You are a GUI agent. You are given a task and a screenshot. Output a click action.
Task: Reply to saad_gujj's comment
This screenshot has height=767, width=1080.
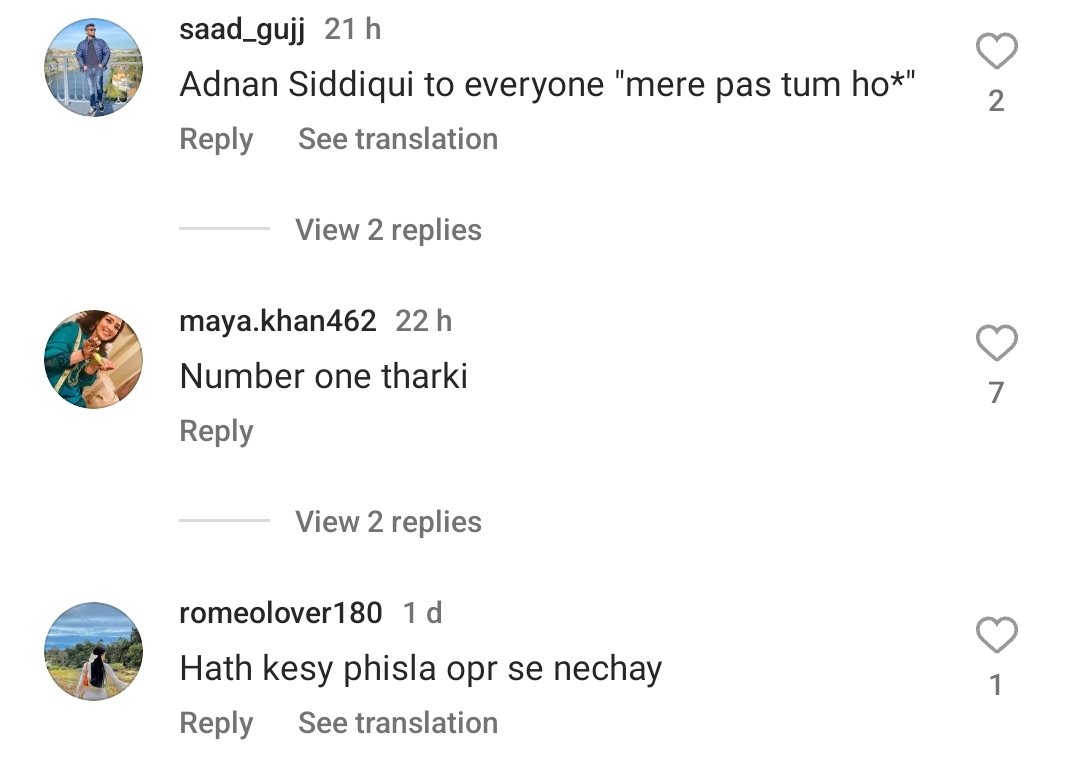(216, 139)
